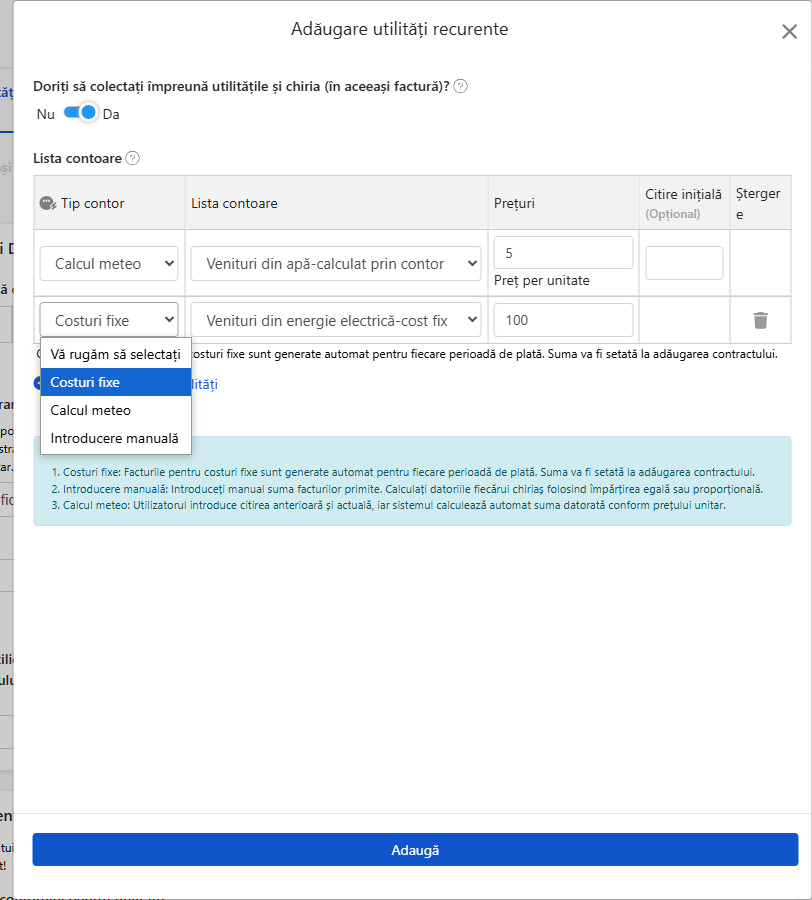Click info line 3 about Calcul meteo
The height and width of the screenshot is (900, 812).
tap(388, 505)
